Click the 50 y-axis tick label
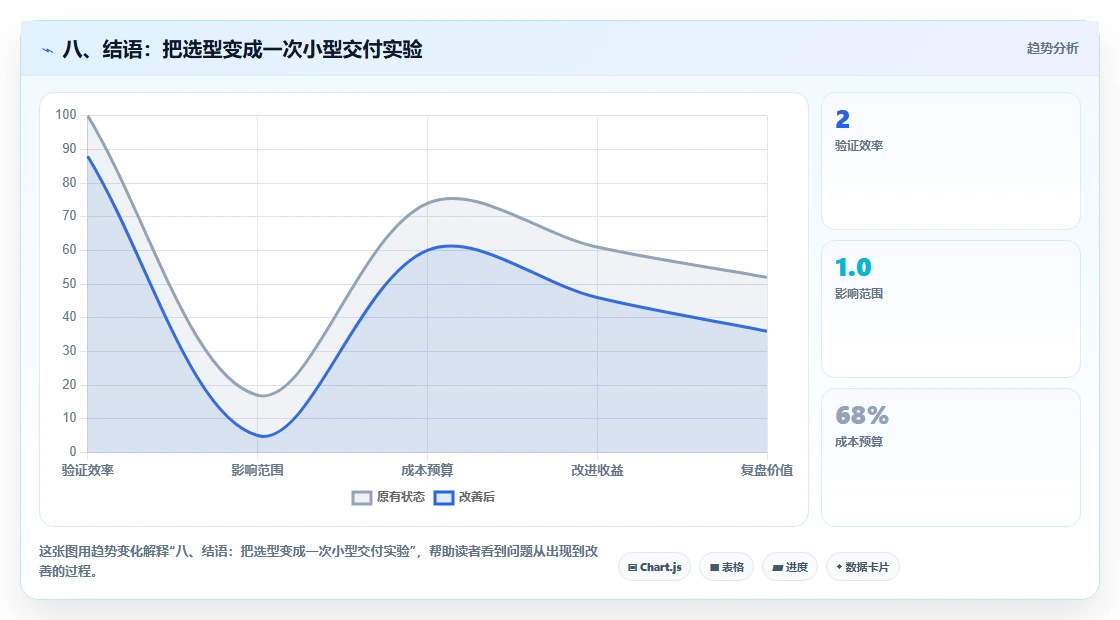Screen dimensions: 1120x620 pos(69,284)
